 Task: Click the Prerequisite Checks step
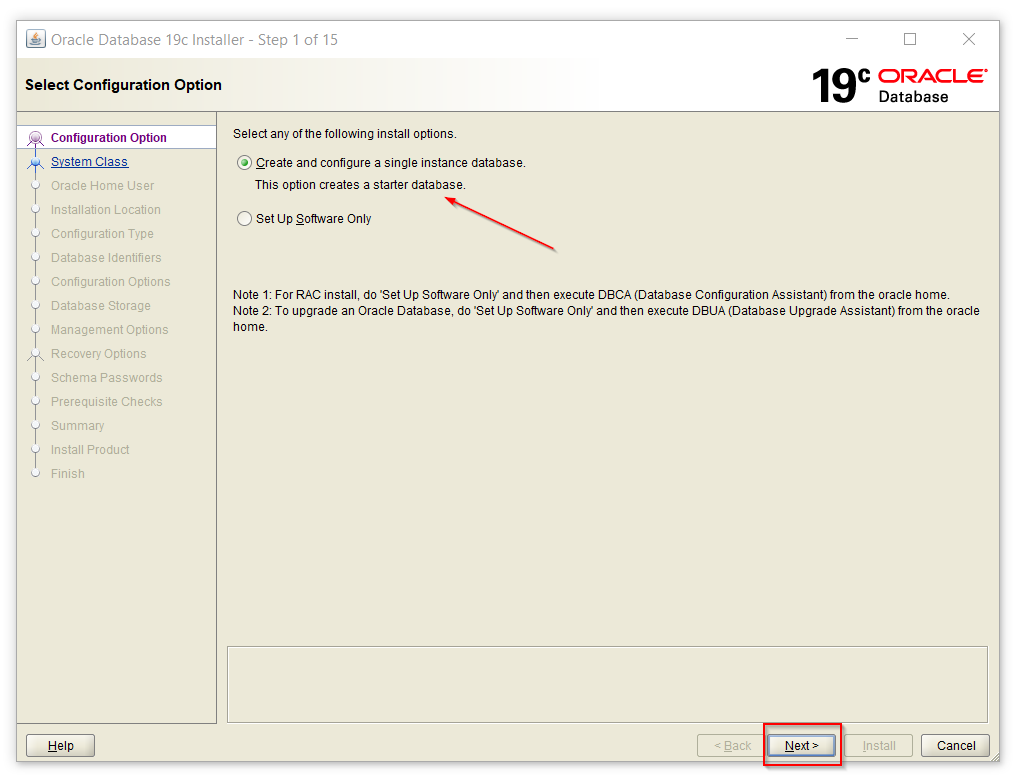click(x=106, y=402)
